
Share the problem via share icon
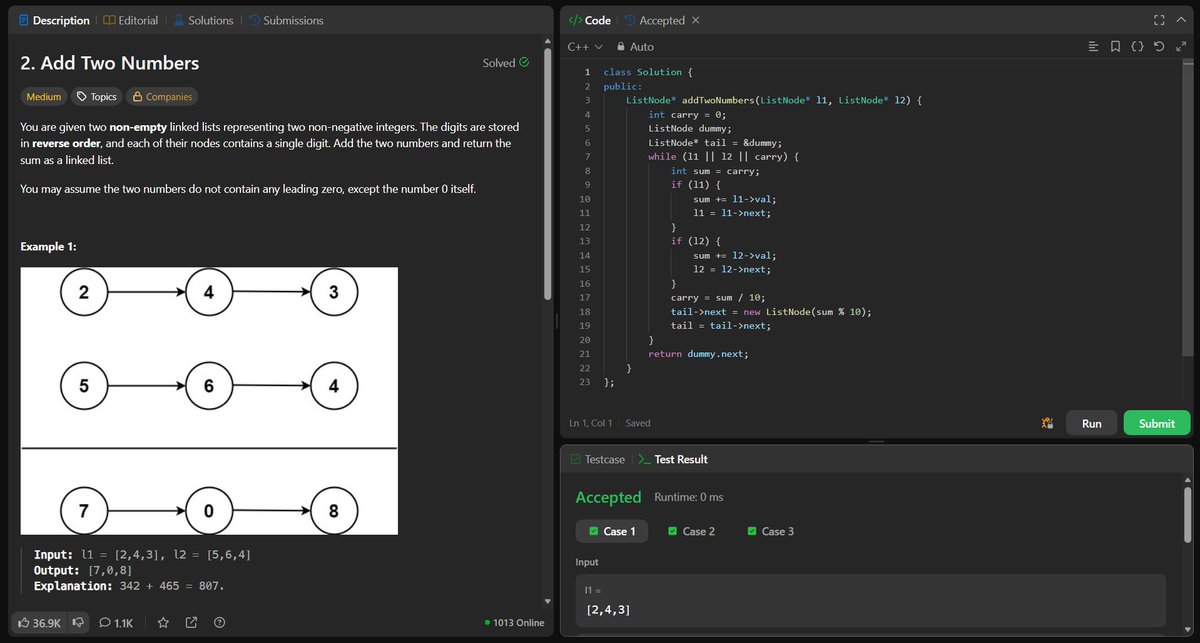(x=191, y=623)
